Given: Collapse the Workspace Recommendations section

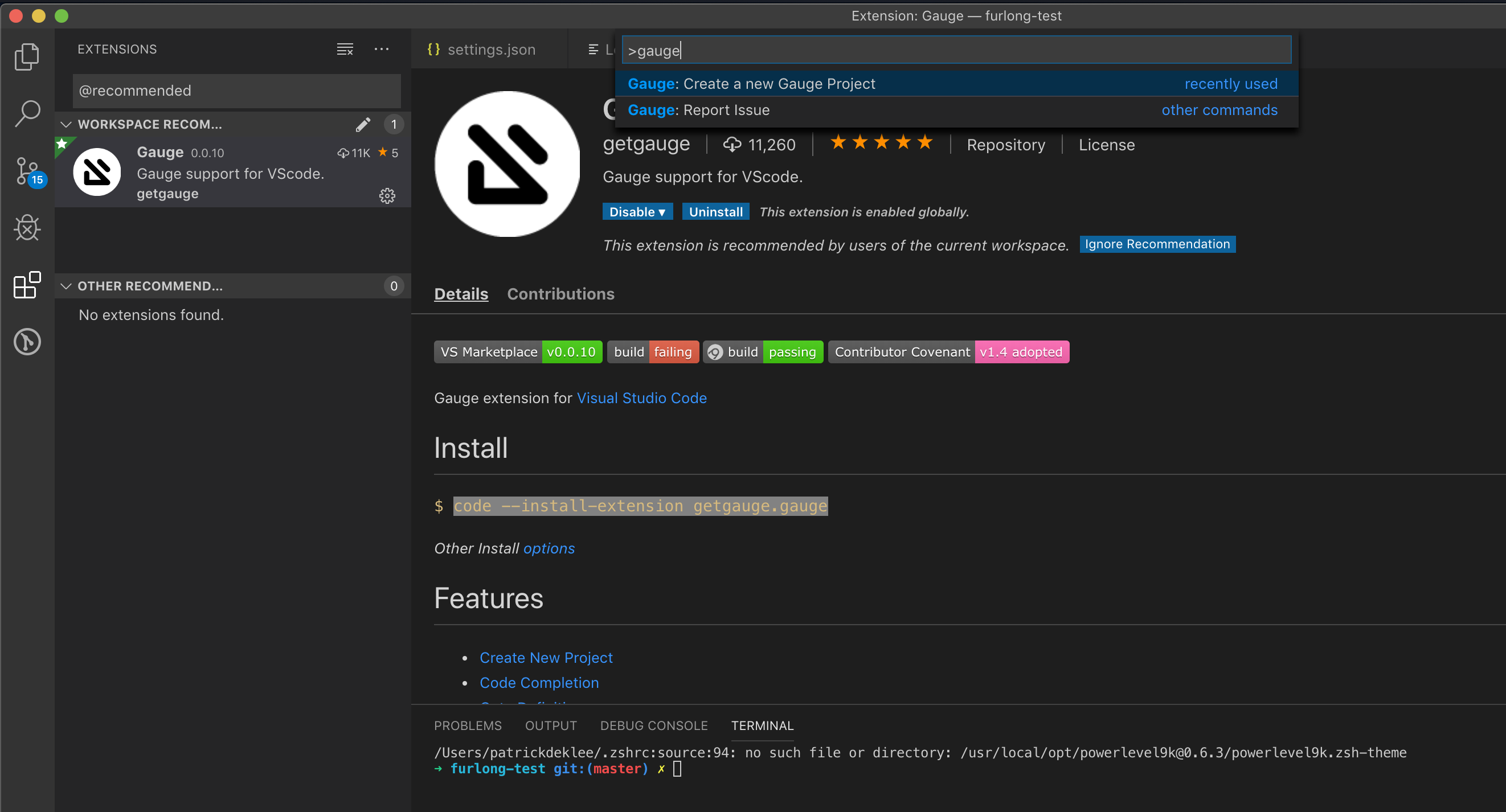Looking at the screenshot, I should pyautogui.click(x=66, y=124).
